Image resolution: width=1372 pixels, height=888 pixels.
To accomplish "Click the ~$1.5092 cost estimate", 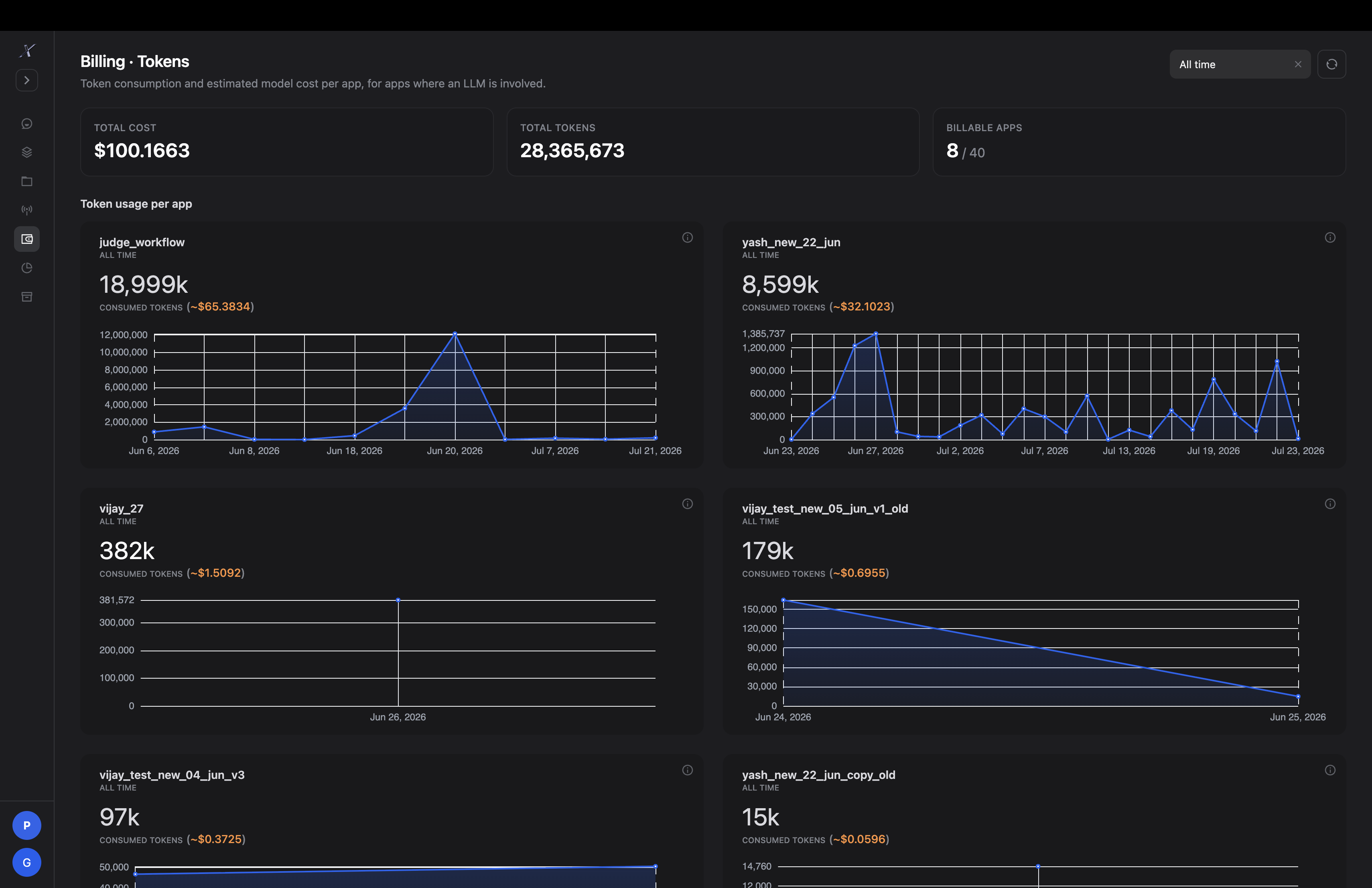I will [215, 573].
